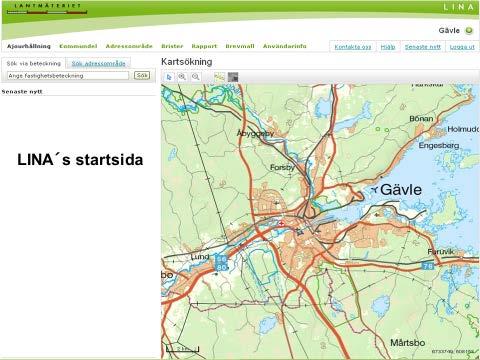Click the Lantmäteriet logo

pyautogui.click(x=47, y=9)
